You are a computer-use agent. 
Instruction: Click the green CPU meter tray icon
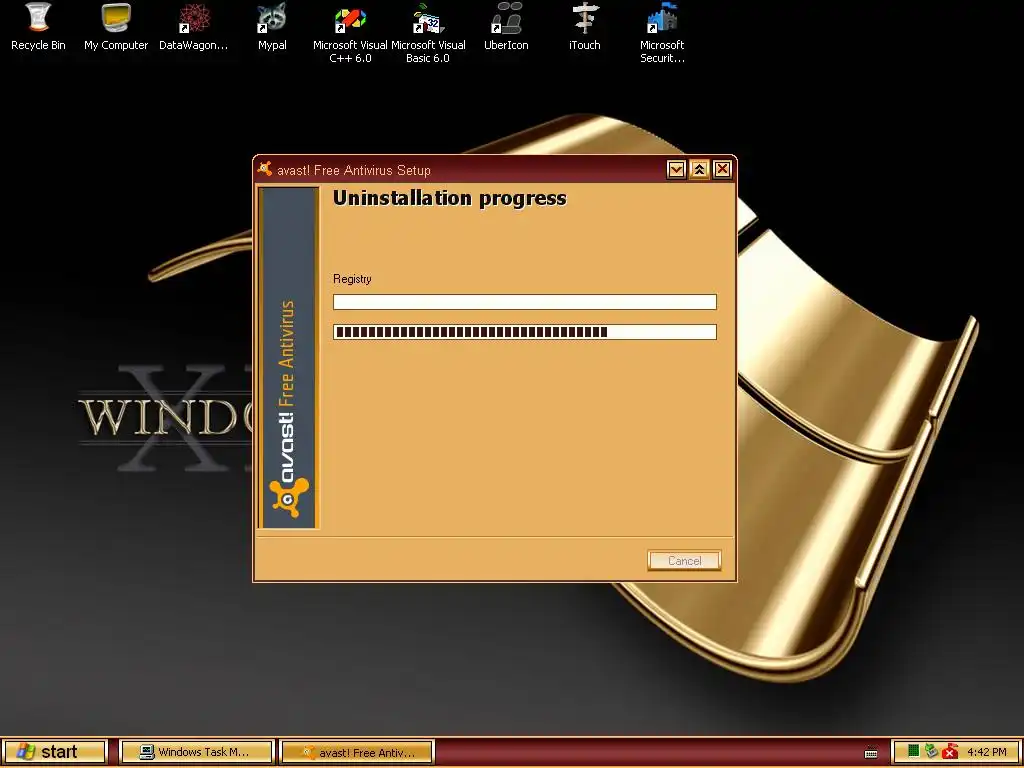pos(914,751)
